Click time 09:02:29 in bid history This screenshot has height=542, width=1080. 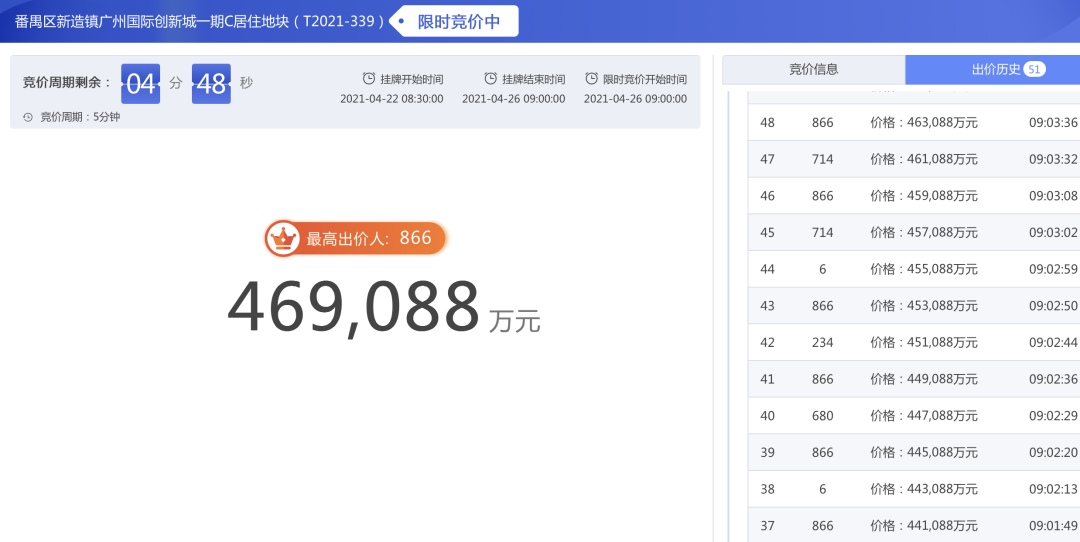pos(1053,416)
